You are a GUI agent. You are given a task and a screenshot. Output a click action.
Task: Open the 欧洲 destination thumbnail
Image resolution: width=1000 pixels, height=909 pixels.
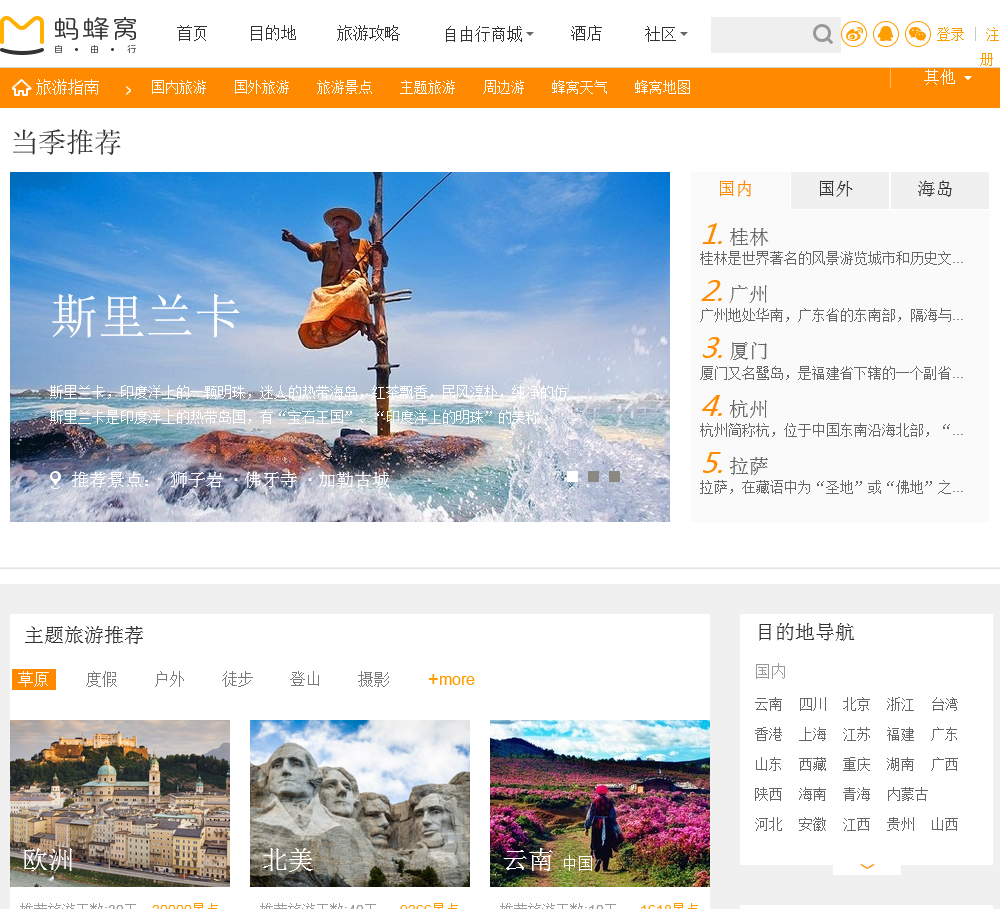point(120,803)
